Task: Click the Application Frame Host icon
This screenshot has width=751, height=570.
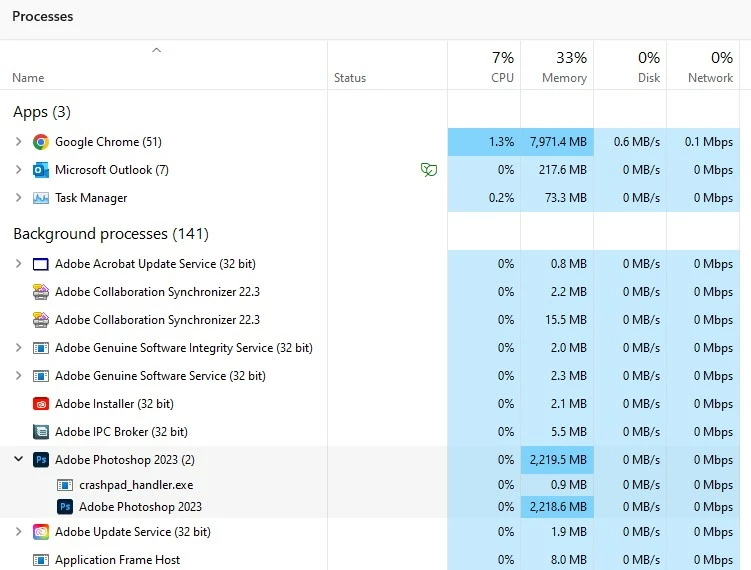Action: (x=41, y=559)
